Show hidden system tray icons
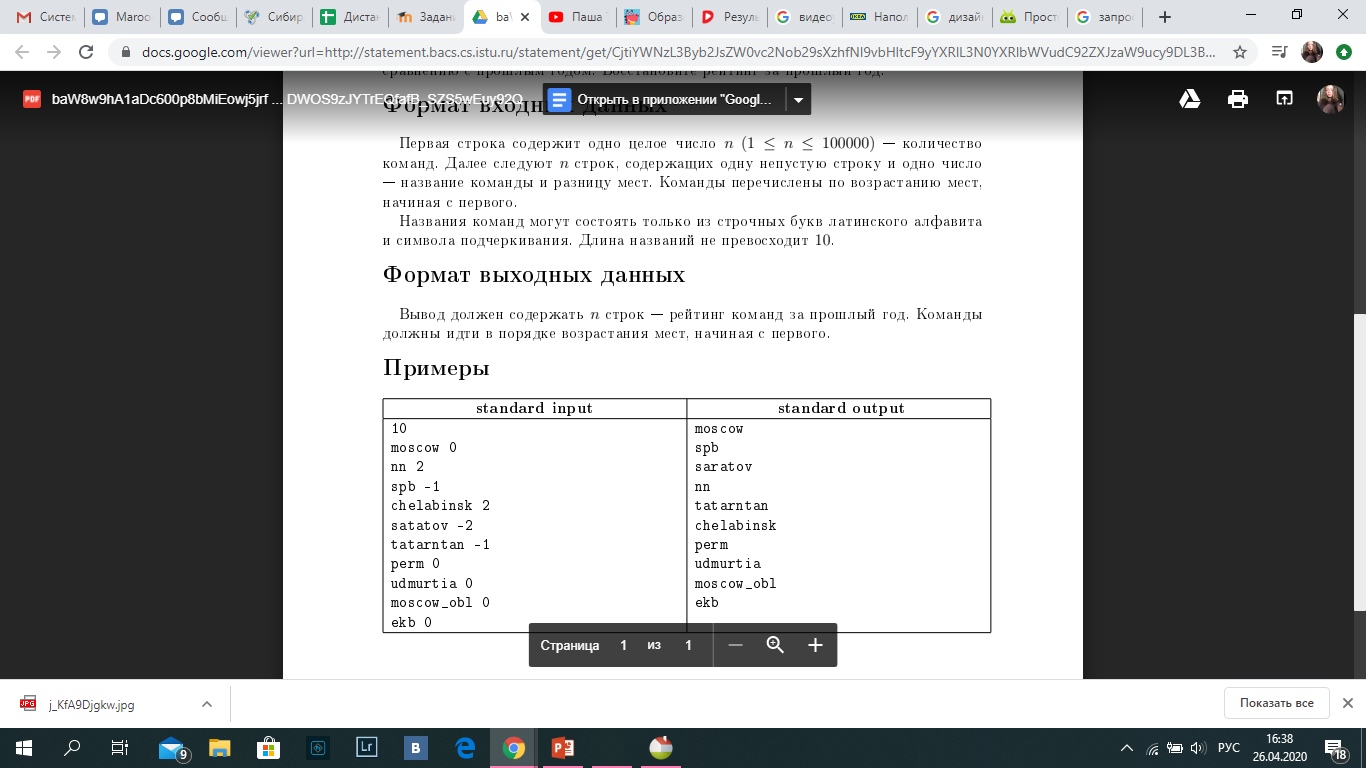This screenshot has width=1366, height=768. tap(1127, 748)
